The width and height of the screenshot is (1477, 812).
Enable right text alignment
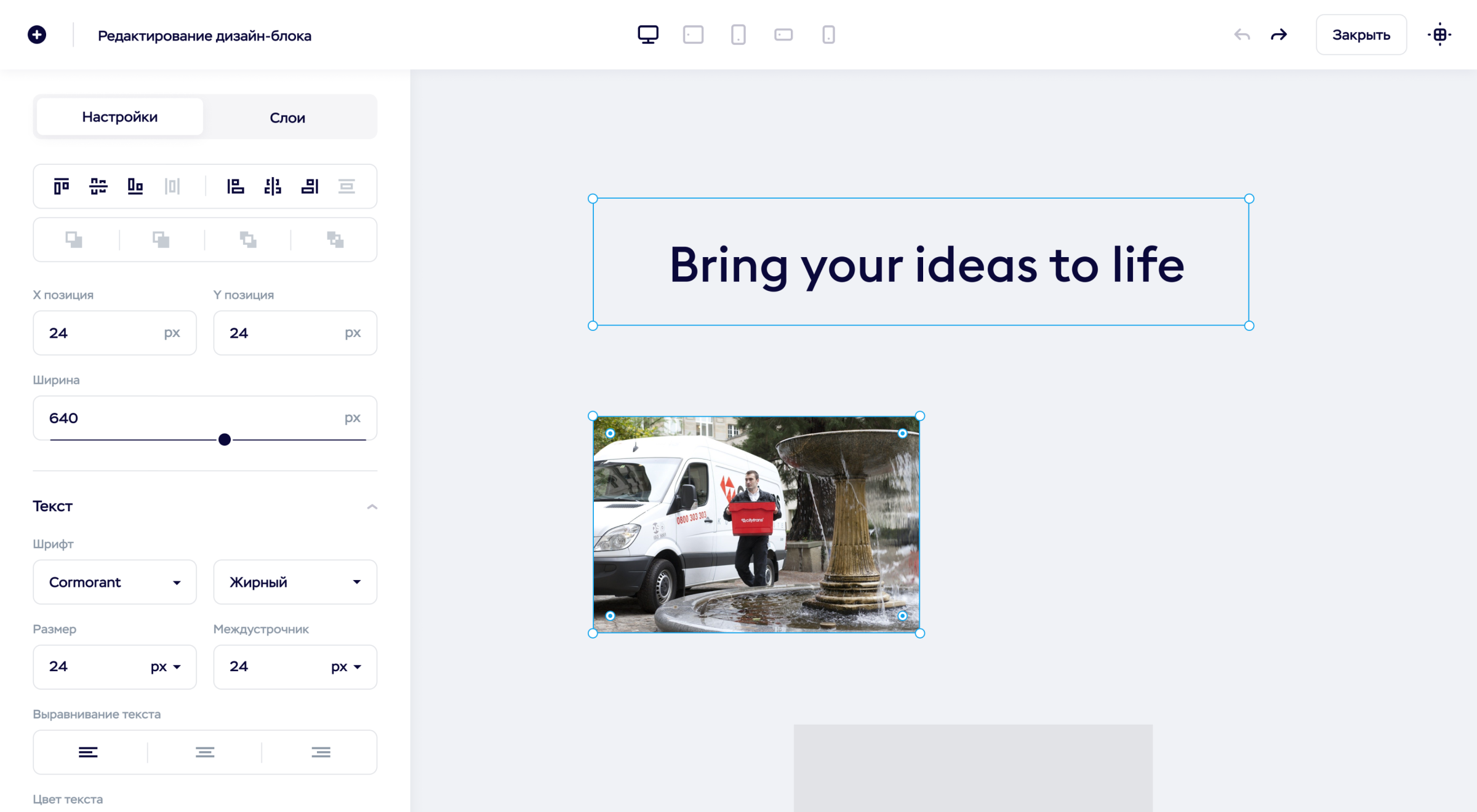(321, 752)
